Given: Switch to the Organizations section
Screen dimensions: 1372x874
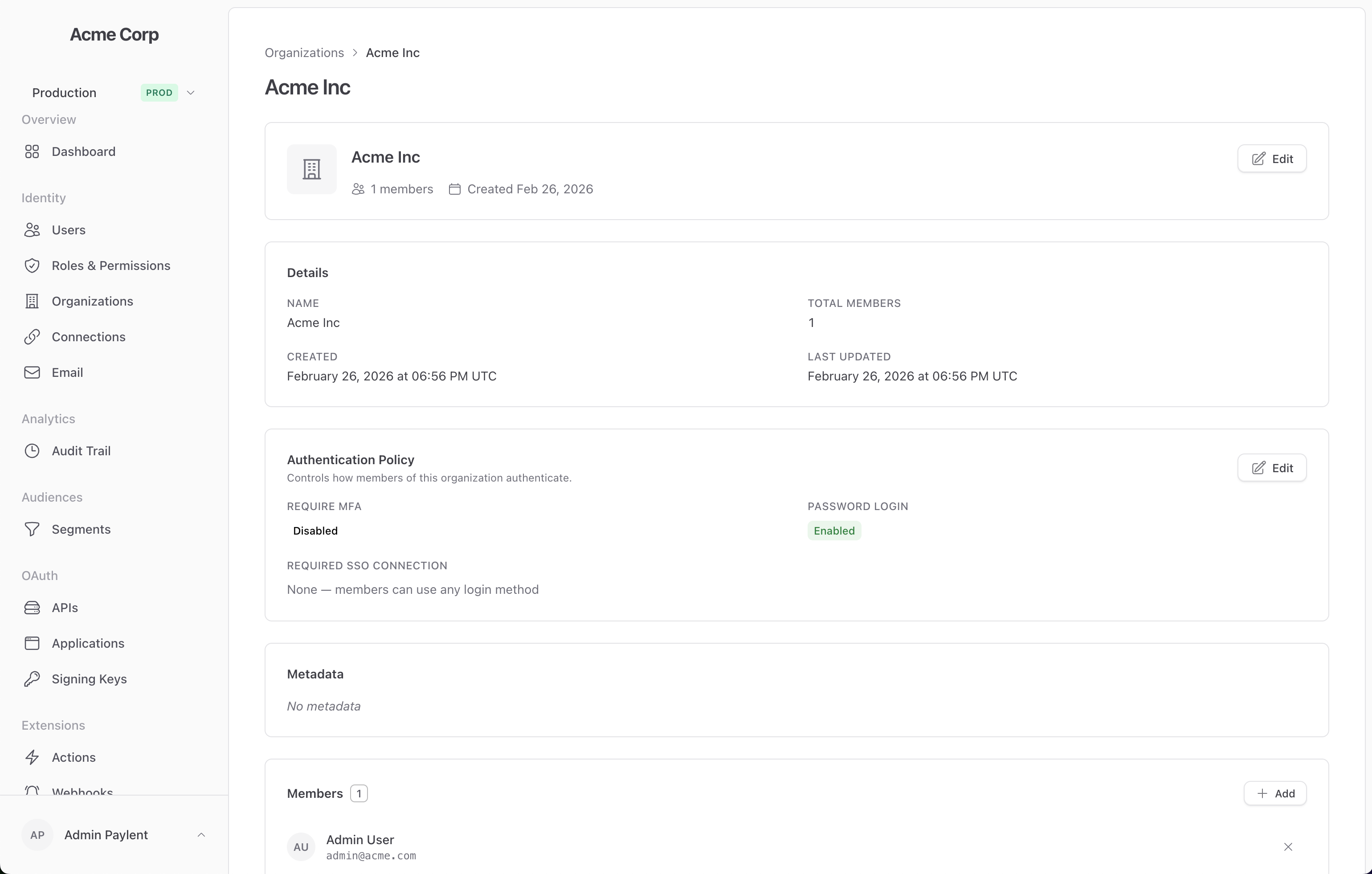Looking at the screenshot, I should (x=92, y=301).
